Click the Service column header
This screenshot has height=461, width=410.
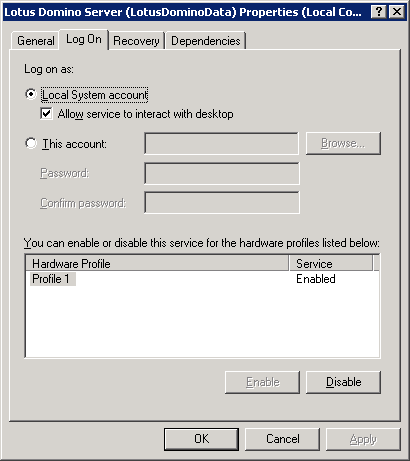pos(331,264)
